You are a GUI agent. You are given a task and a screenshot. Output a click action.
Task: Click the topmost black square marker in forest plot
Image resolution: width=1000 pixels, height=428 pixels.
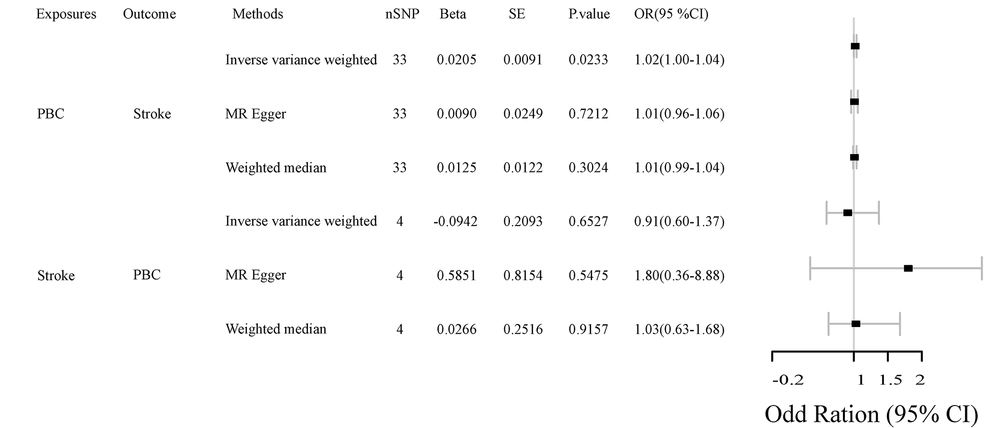(855, 46)
